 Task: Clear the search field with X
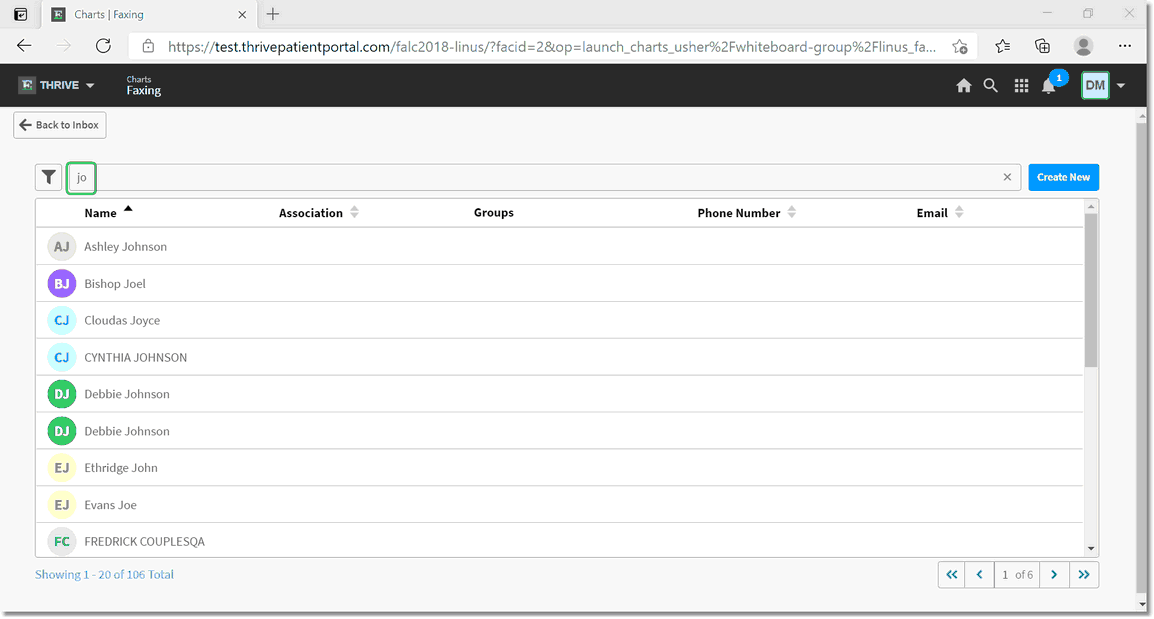[1007, 177]
